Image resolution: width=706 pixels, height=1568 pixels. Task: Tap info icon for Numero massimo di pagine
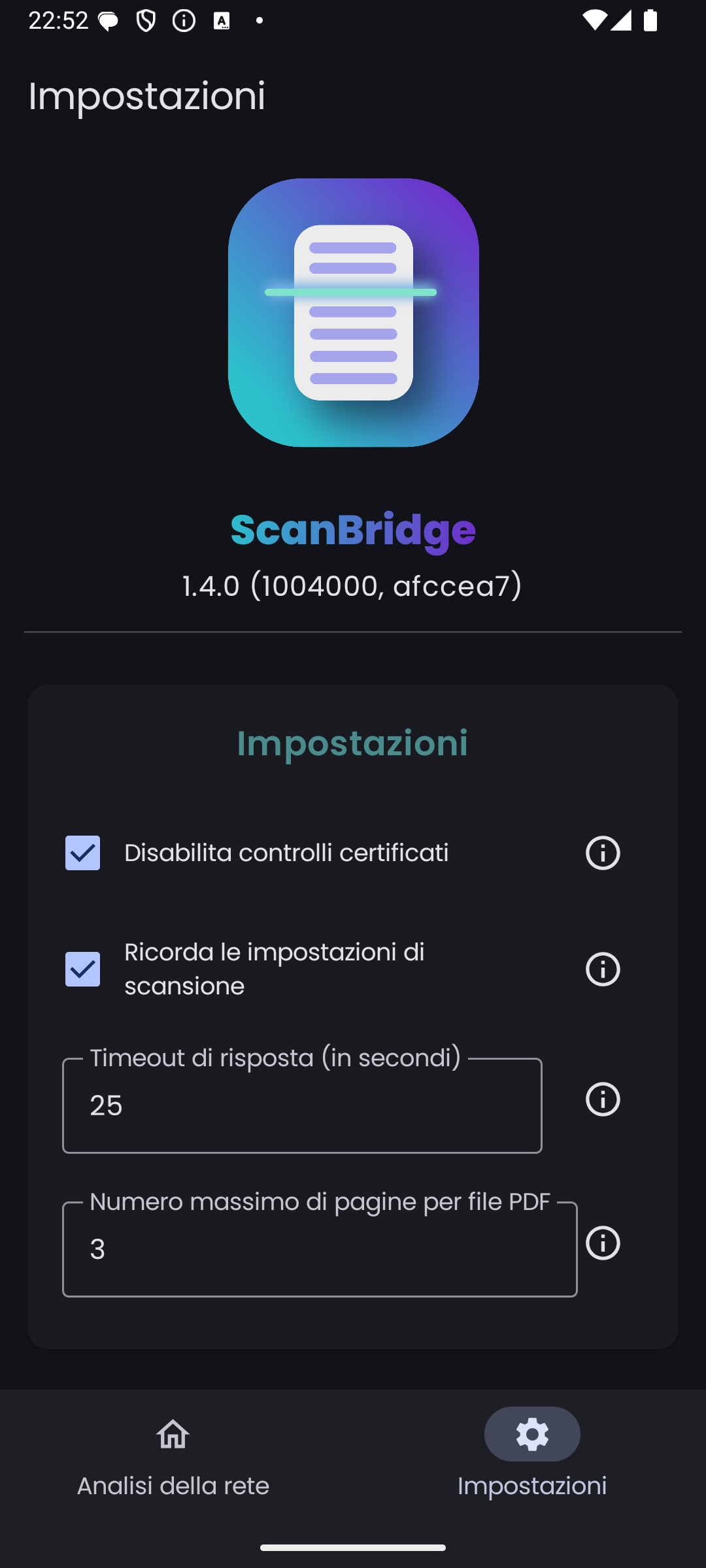tap(602, 1243)
